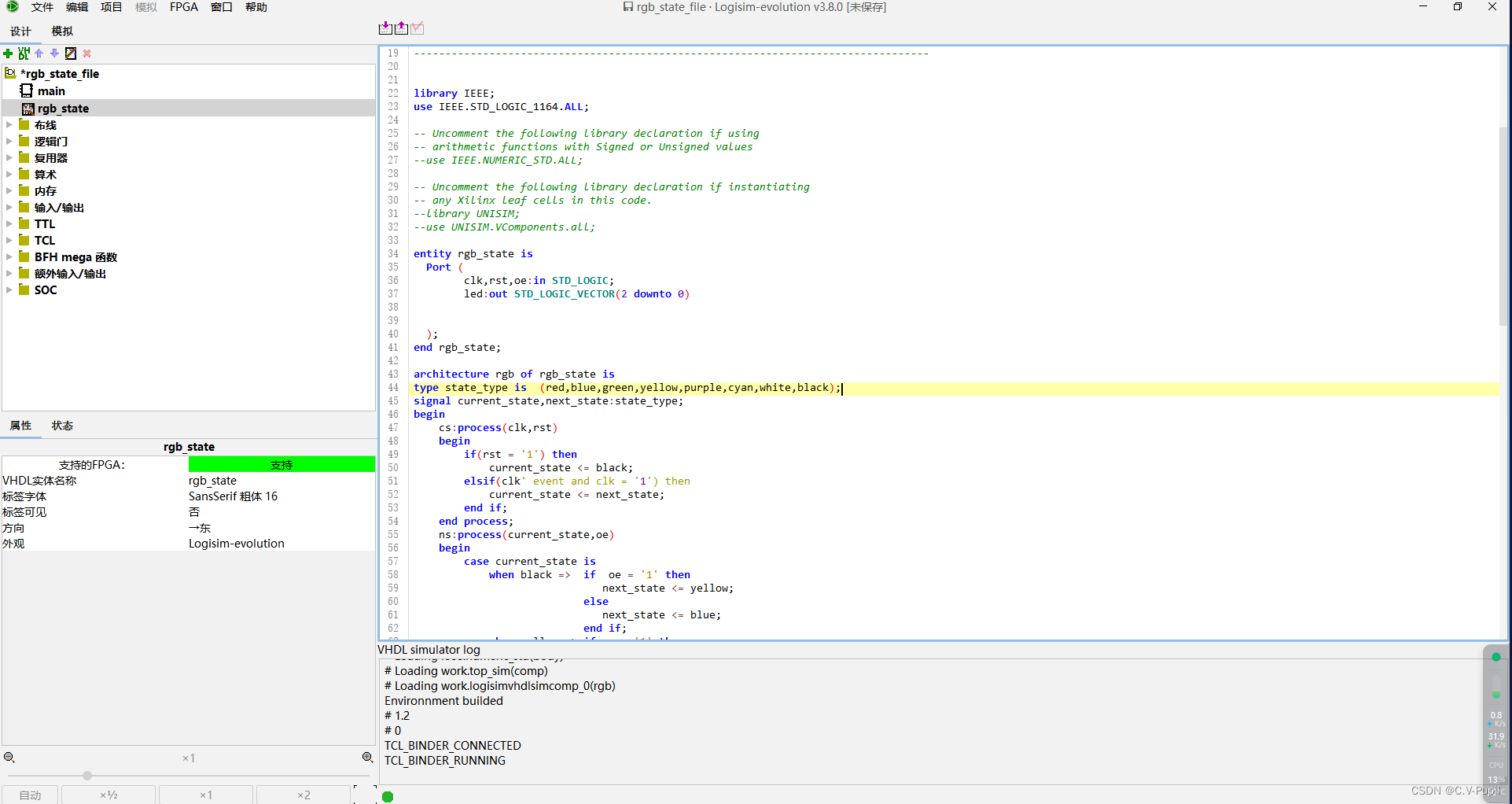
Task: Click the ×1 zoom button at bottom
Action: click(206, 795)
